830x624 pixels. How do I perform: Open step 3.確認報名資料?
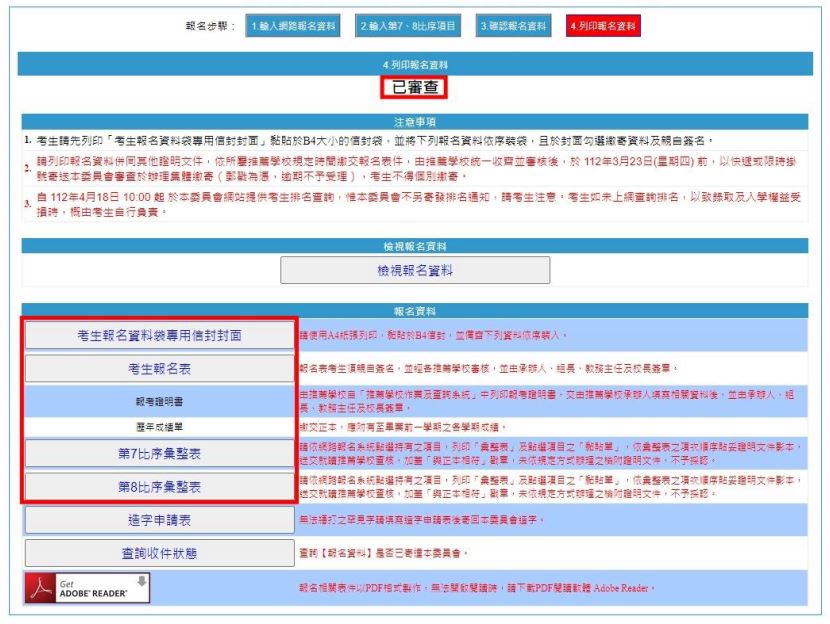click(x=513, y=26)
